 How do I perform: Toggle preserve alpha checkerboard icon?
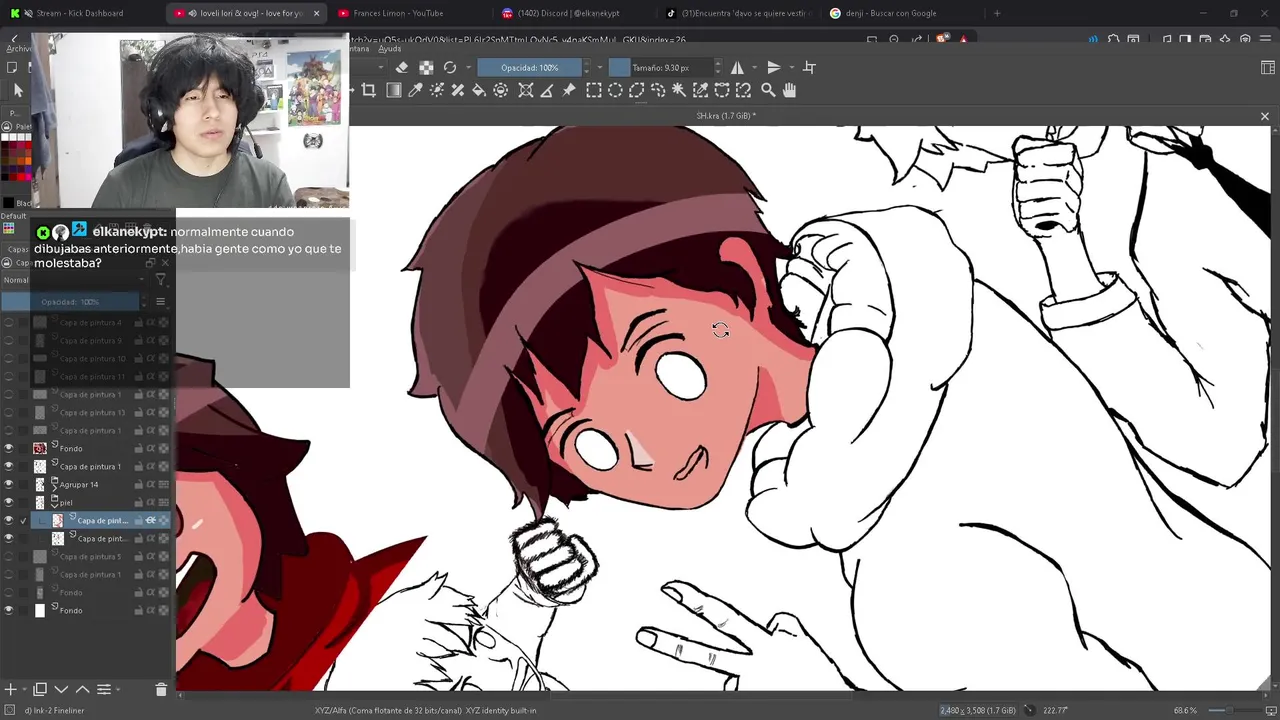(426, 67)
